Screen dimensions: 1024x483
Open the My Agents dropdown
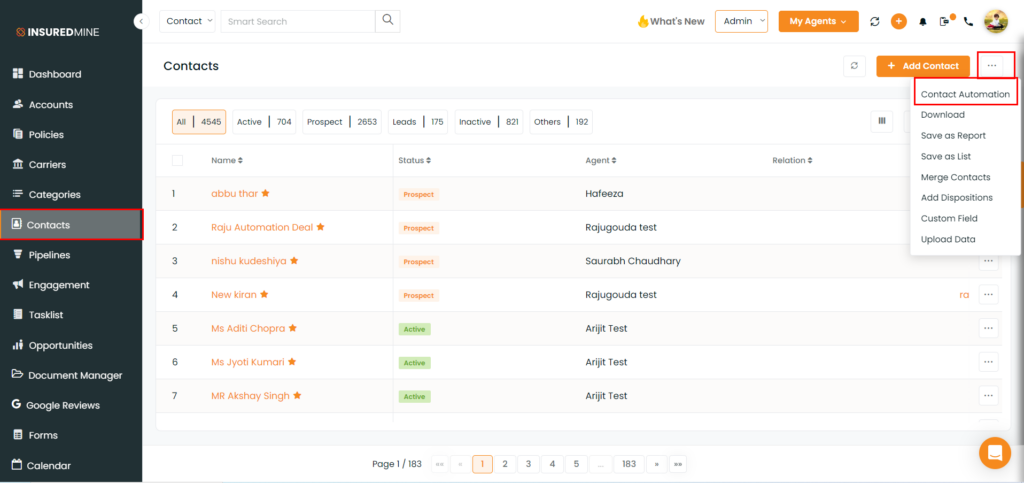coord(818,21)
